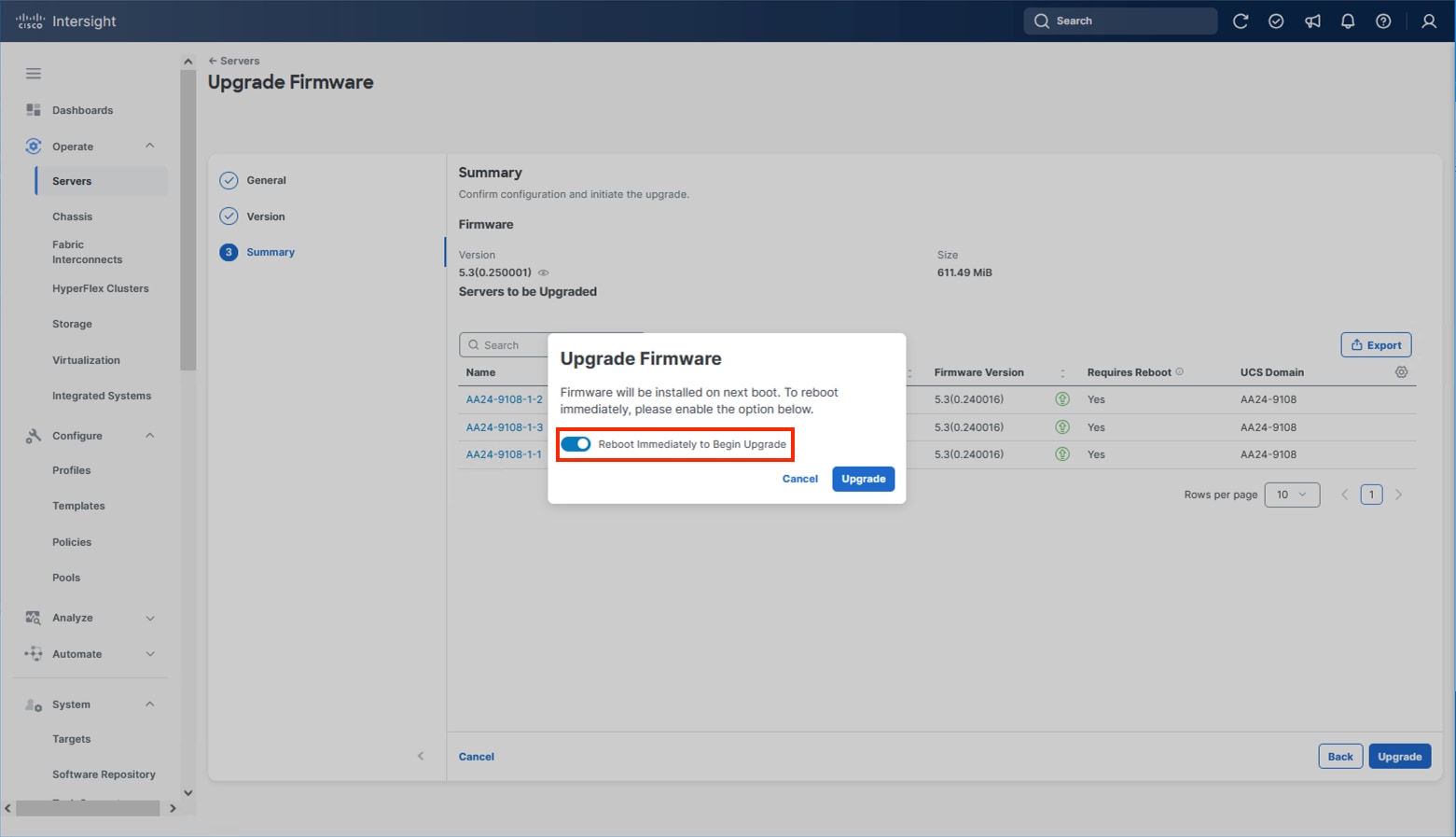Open Storage in the sidebar
This screenshot has height=837, width=1456.
(72, 324)
